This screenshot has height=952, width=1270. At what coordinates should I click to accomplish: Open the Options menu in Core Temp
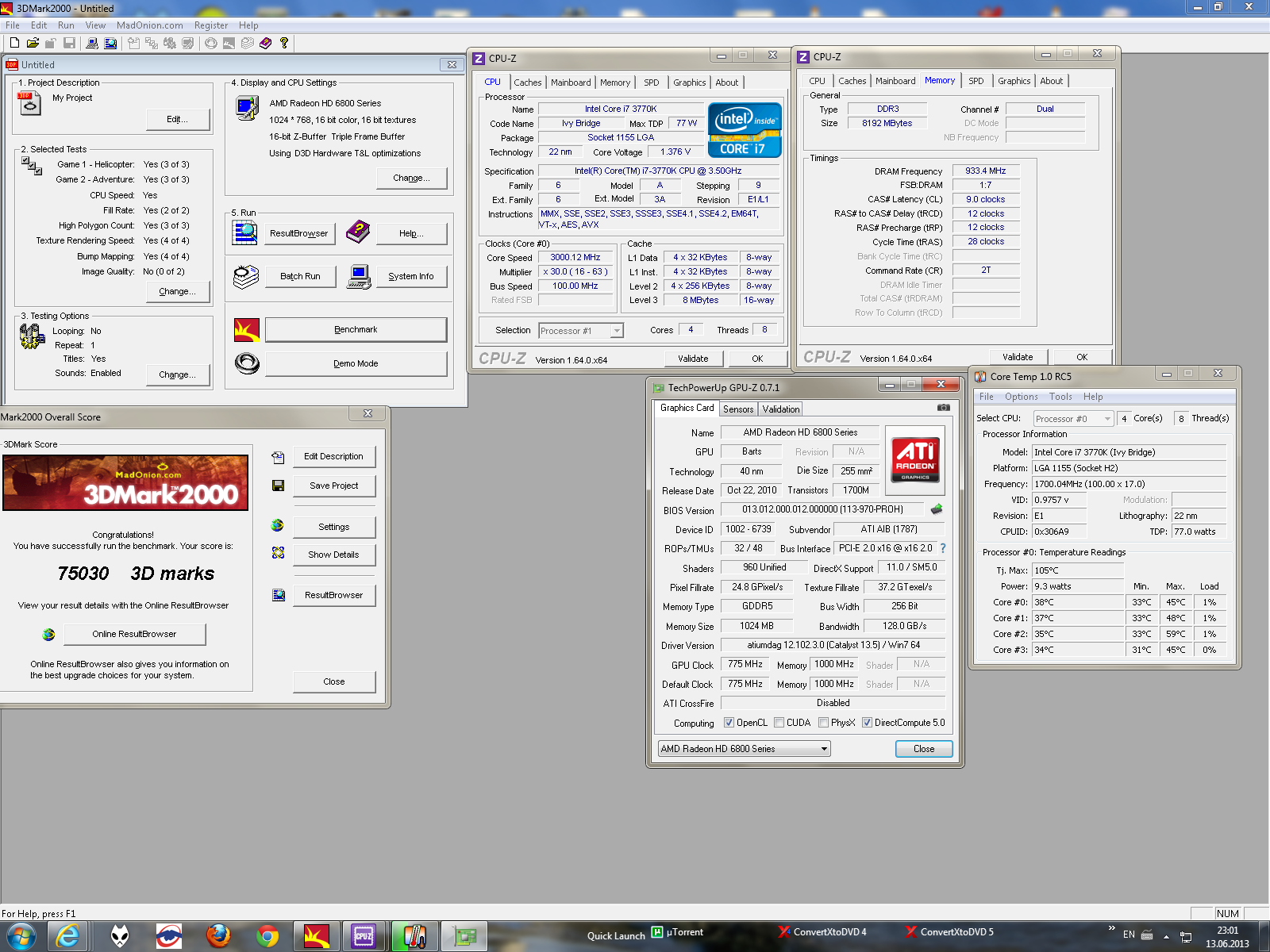[x=1021, y=397]
